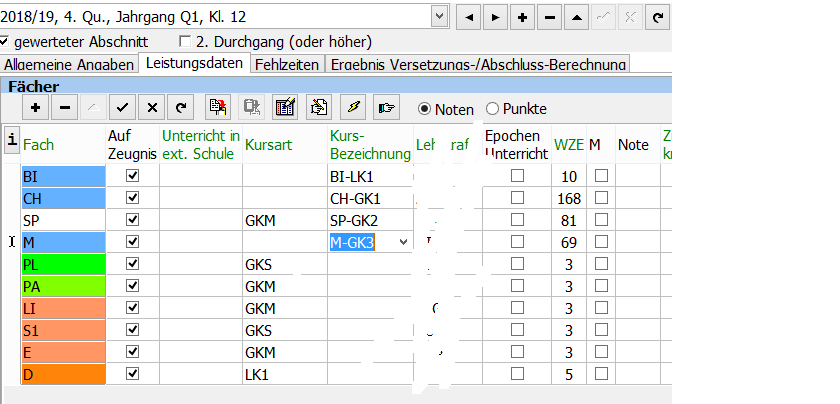Open the Abschnitt selection dropdown

click(x=439, y=17)
